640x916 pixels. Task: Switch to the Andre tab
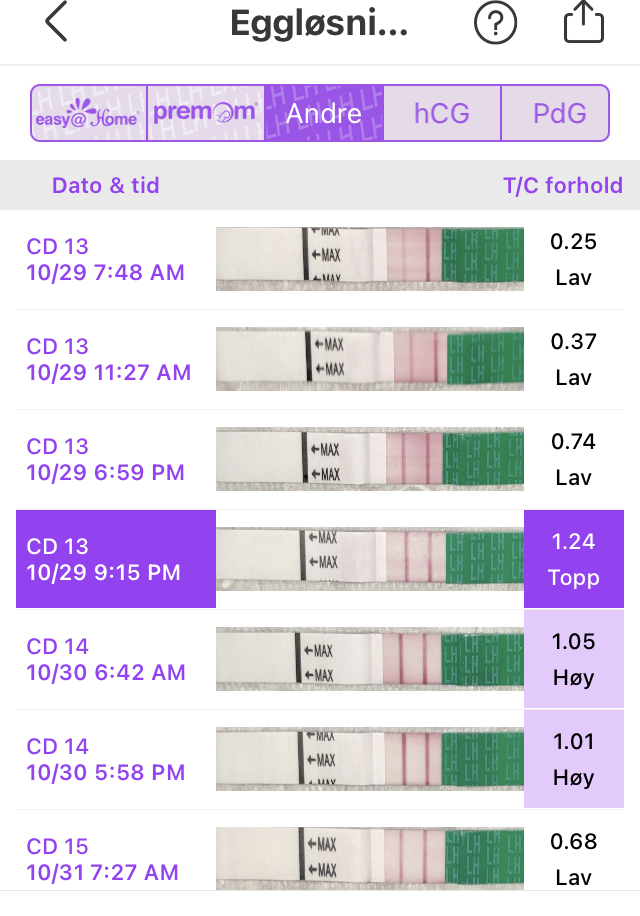coord(324,113)
